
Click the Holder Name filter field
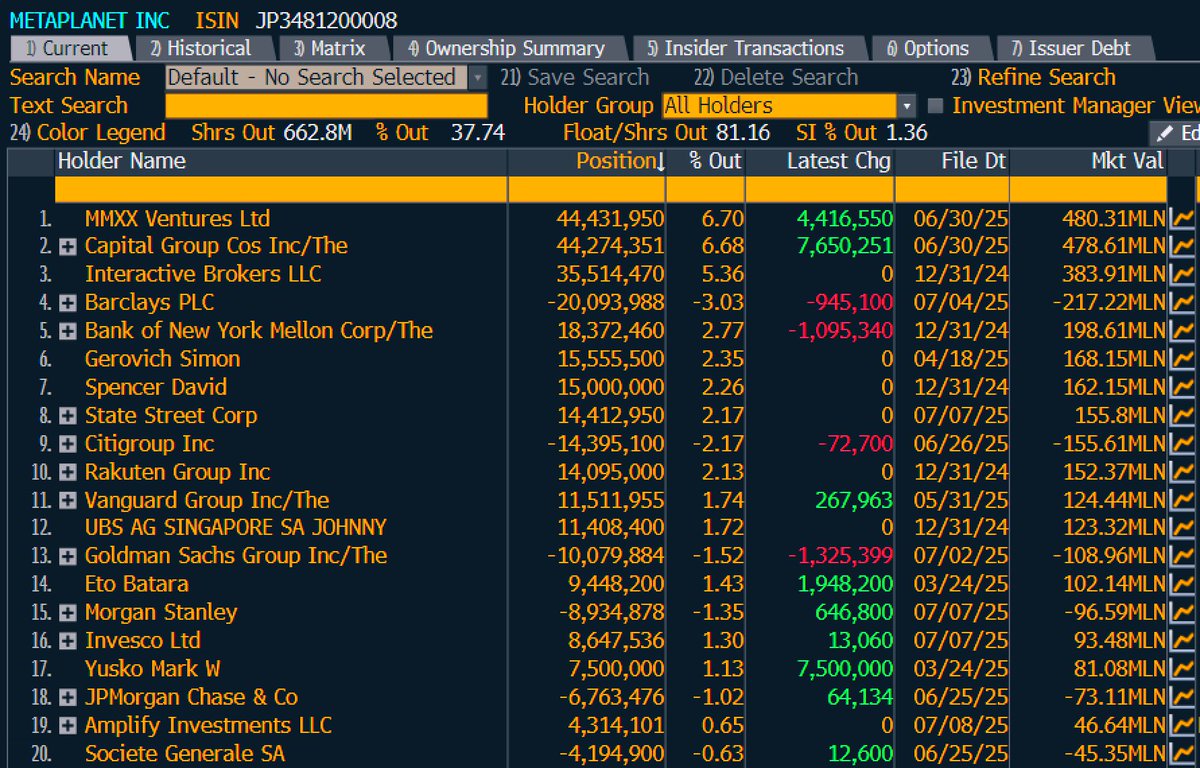click(x=281, y=189)
